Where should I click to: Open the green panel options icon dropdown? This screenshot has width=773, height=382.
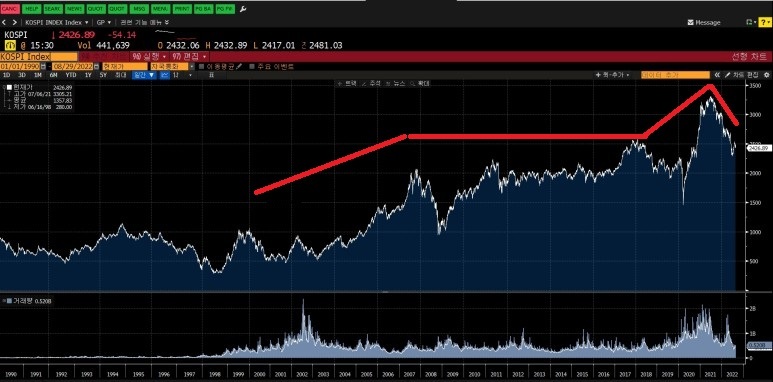pyautogui.click(x=750, y=22)
